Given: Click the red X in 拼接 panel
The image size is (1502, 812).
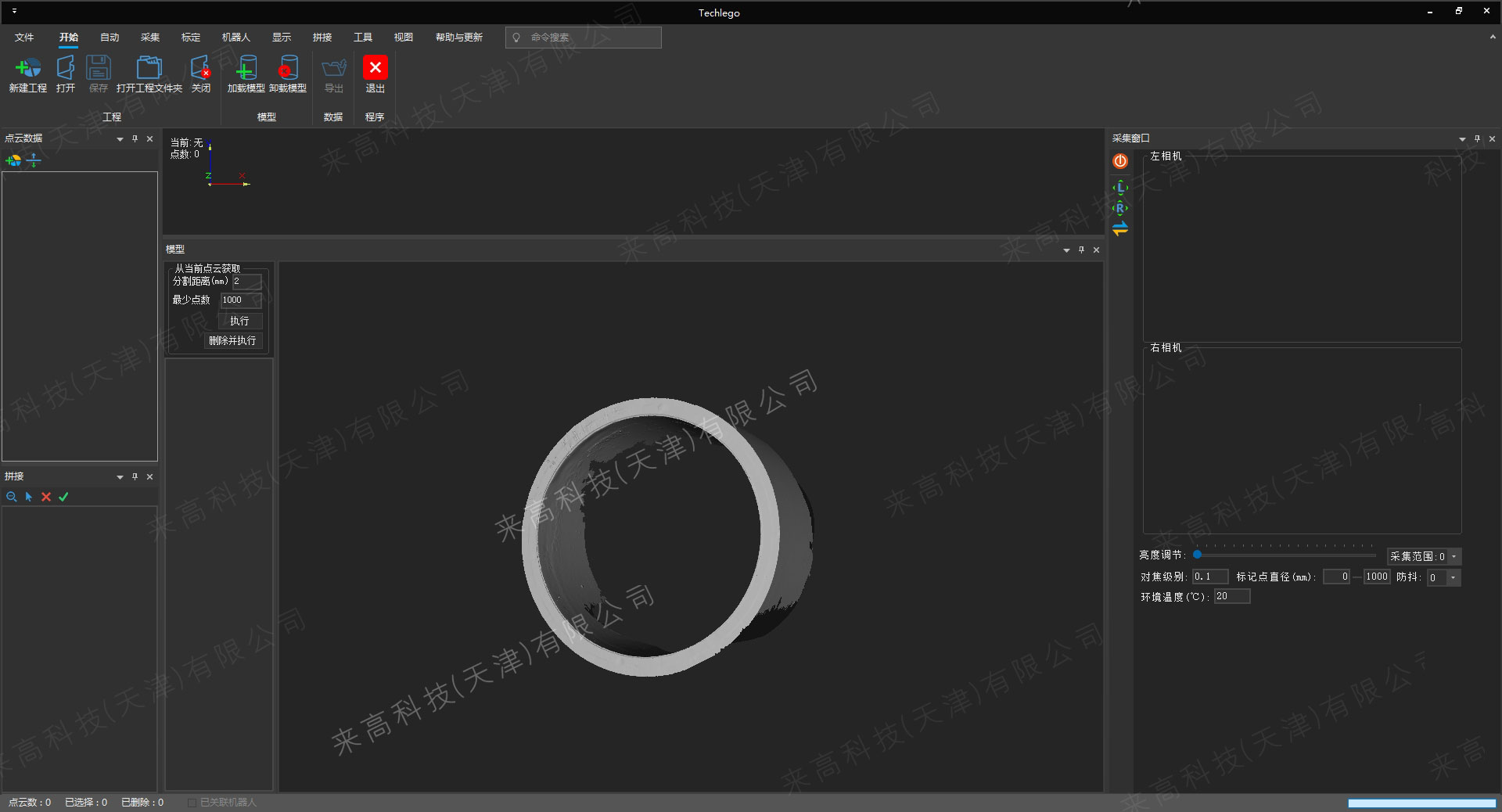Looking at the screenshot, I should [46, 497].
